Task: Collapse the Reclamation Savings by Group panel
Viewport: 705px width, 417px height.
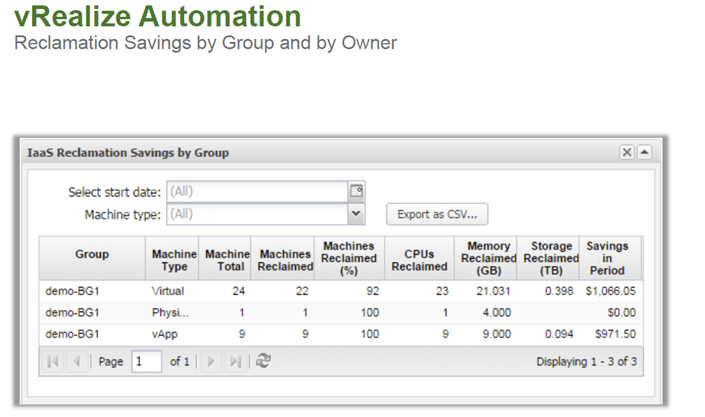Action: (x=643, y=152)
